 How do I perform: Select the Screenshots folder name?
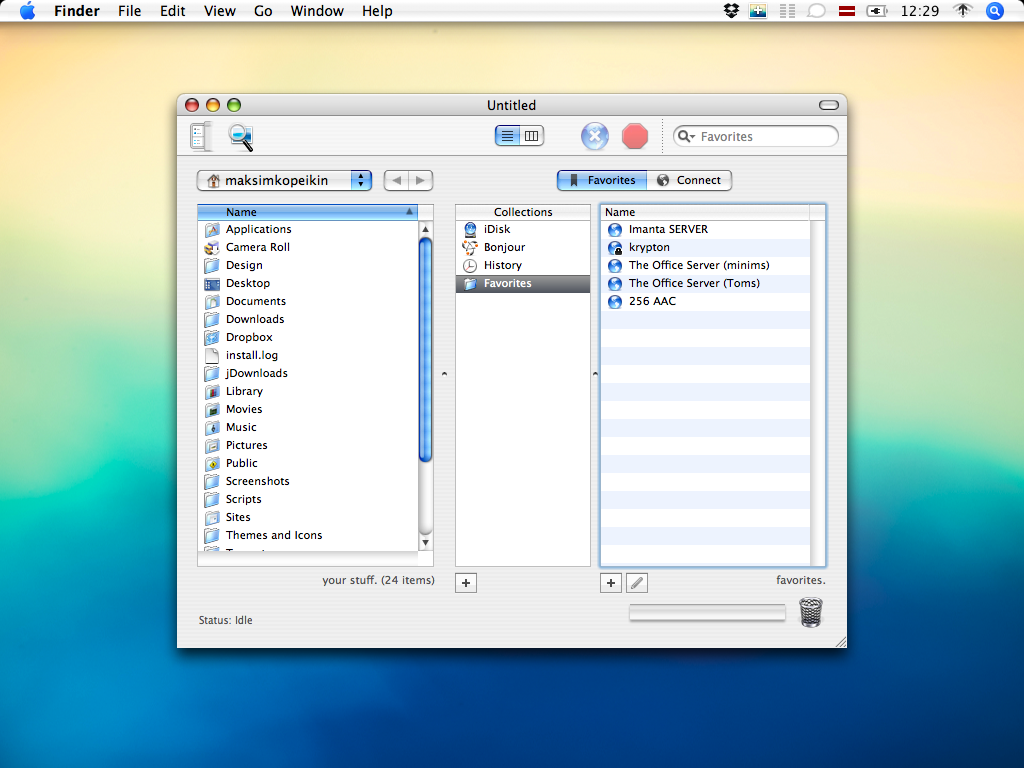(x=257, y=481)
